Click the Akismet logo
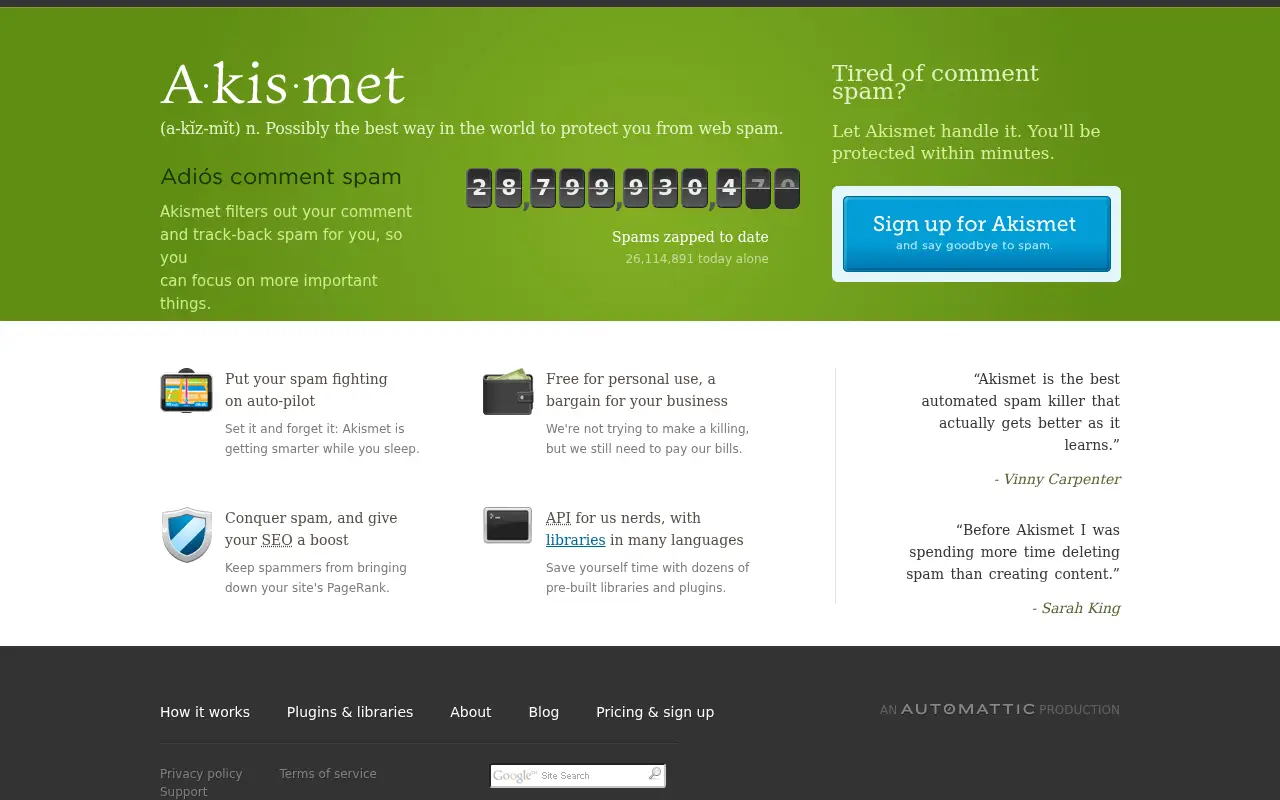 coord(283,85)
